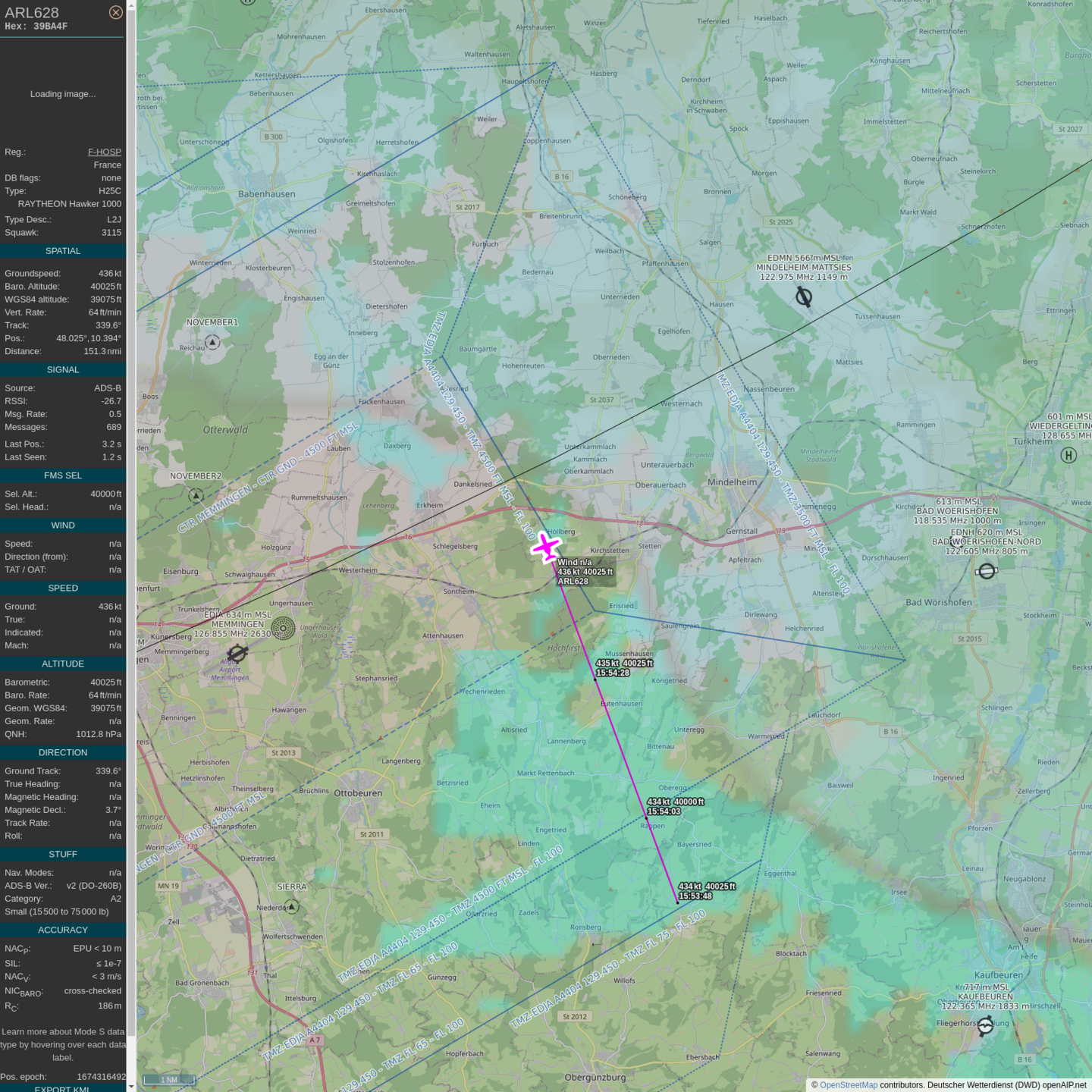Select the SIERRA reporting point triangle
The height and width of the screenshot is (1092, 1092).
pos(291,906)
